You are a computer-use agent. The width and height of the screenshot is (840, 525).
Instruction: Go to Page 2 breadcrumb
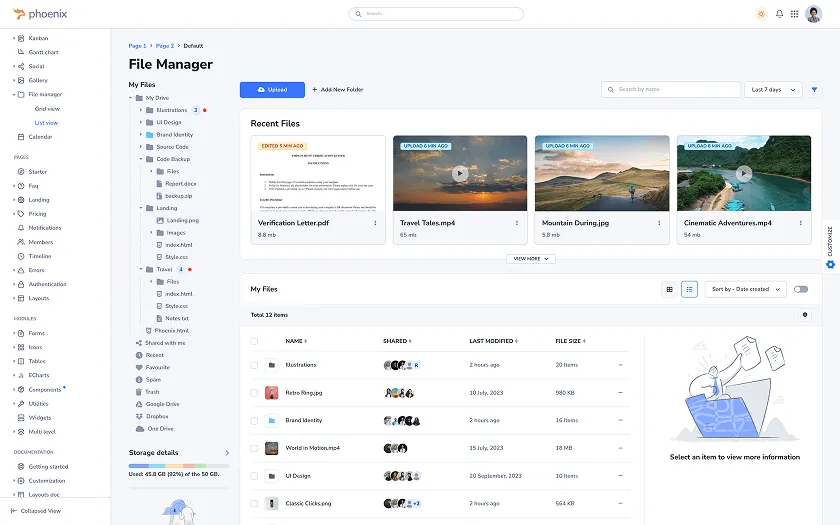coord(165,46)
